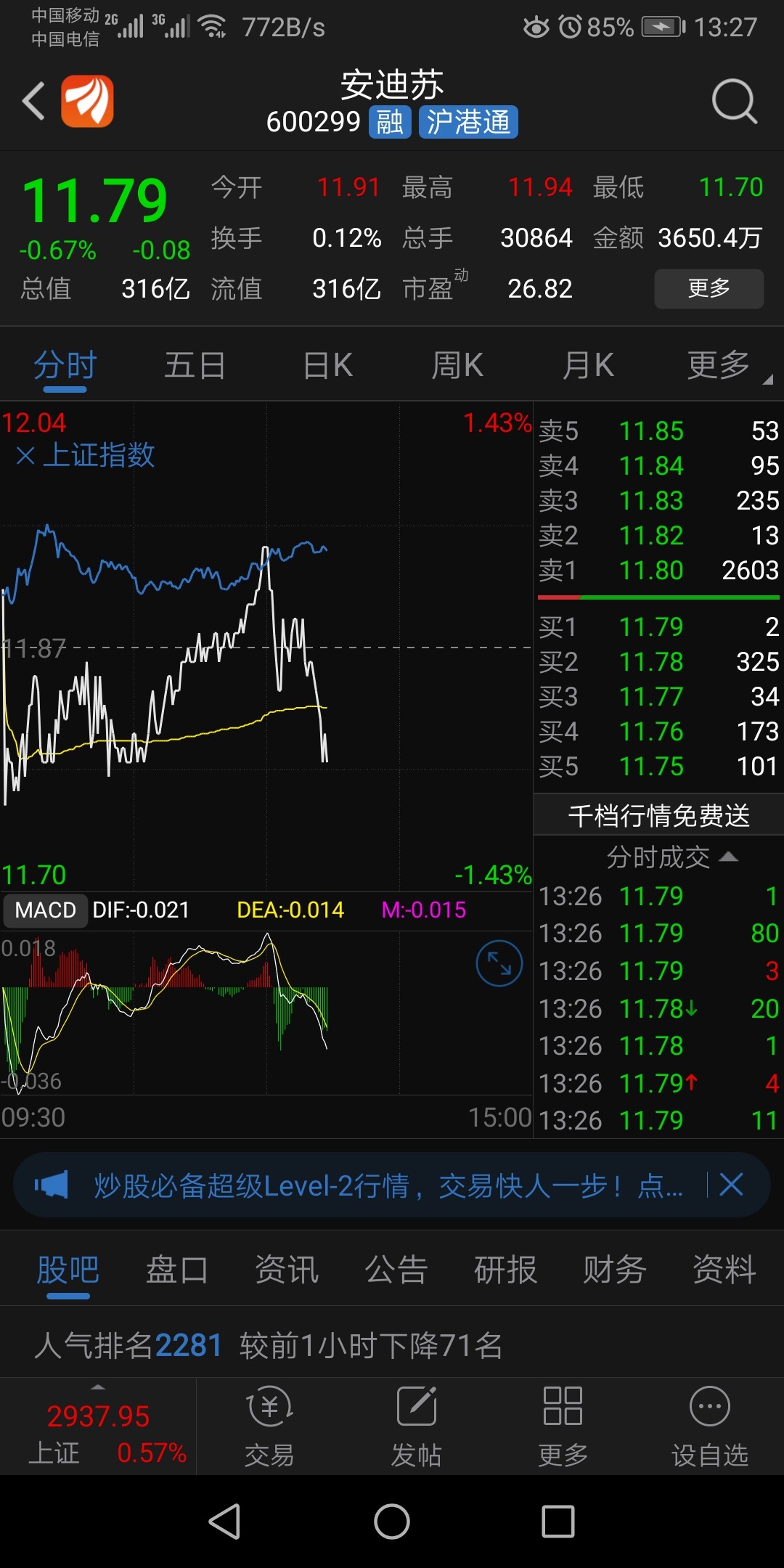Open 研报 research reports tab
Viewport: 784px width, 1568px height.
505,1270
